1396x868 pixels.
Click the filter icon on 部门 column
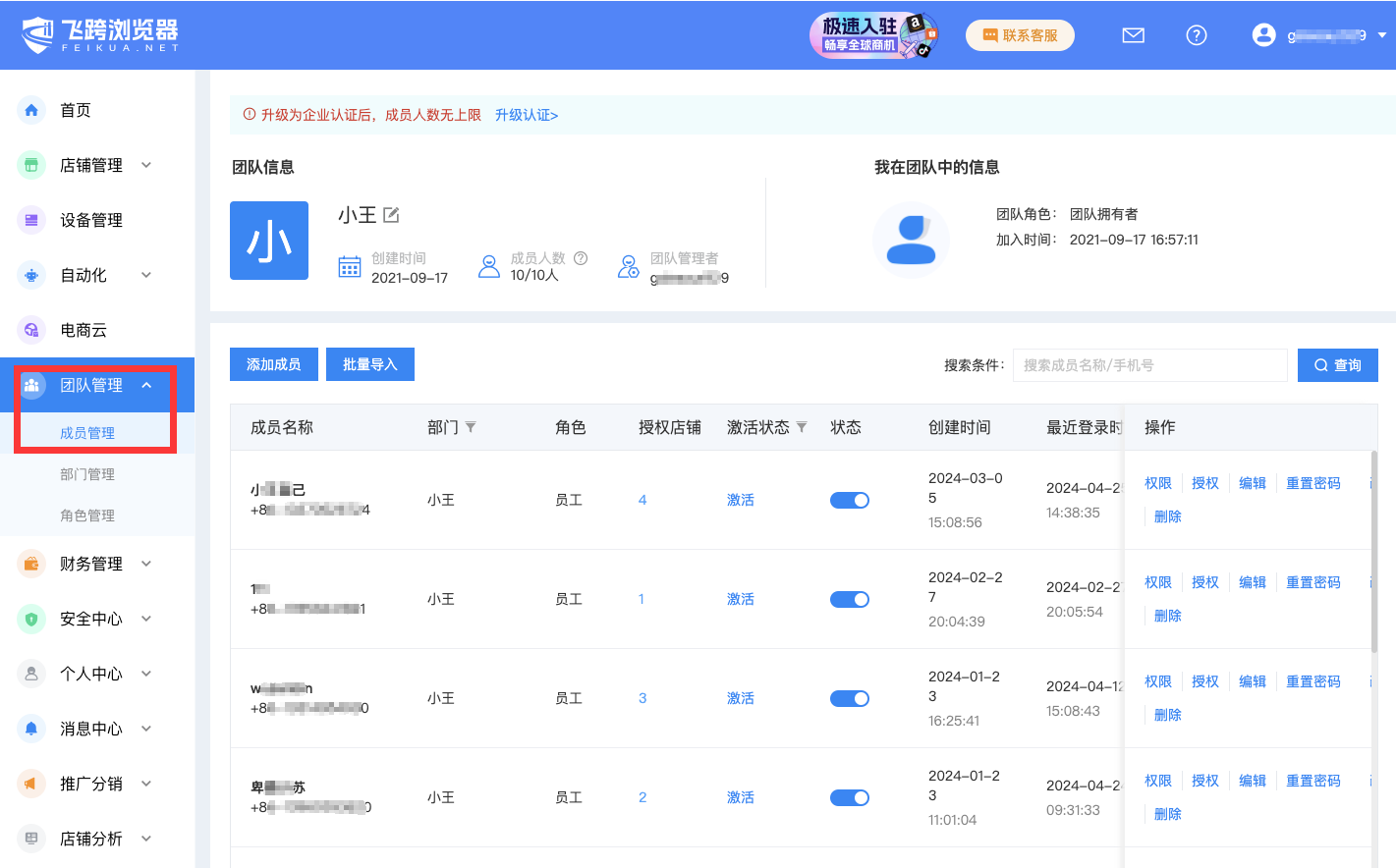pyautogui.click(x=471, y=427)
